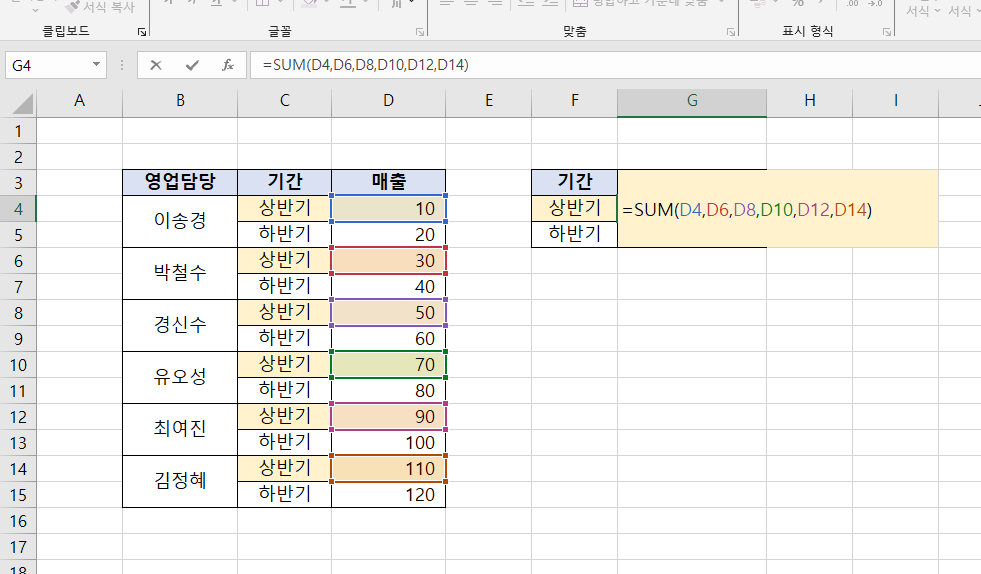This screenshot has width=981, height=574.
Task: Click sales cell with value 40
Action: tap(389, 287)
